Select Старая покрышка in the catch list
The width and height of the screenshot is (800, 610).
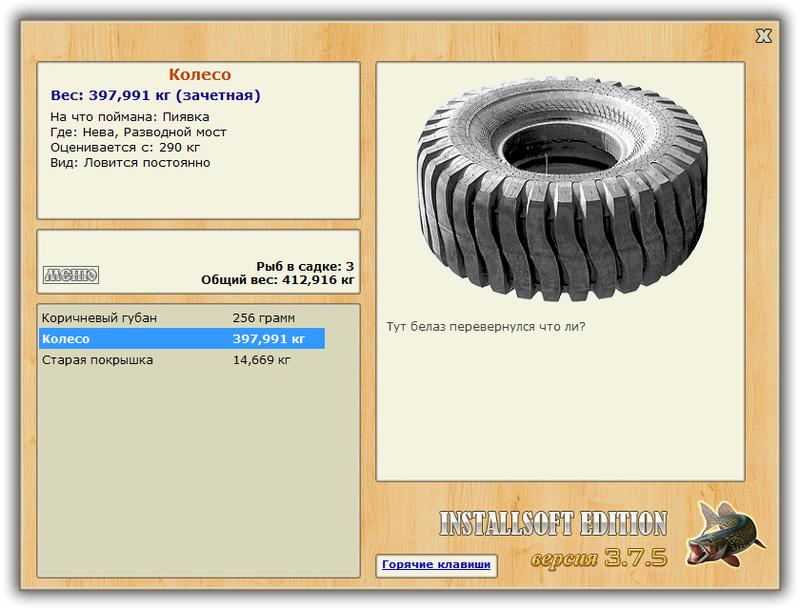coord(182,360)
